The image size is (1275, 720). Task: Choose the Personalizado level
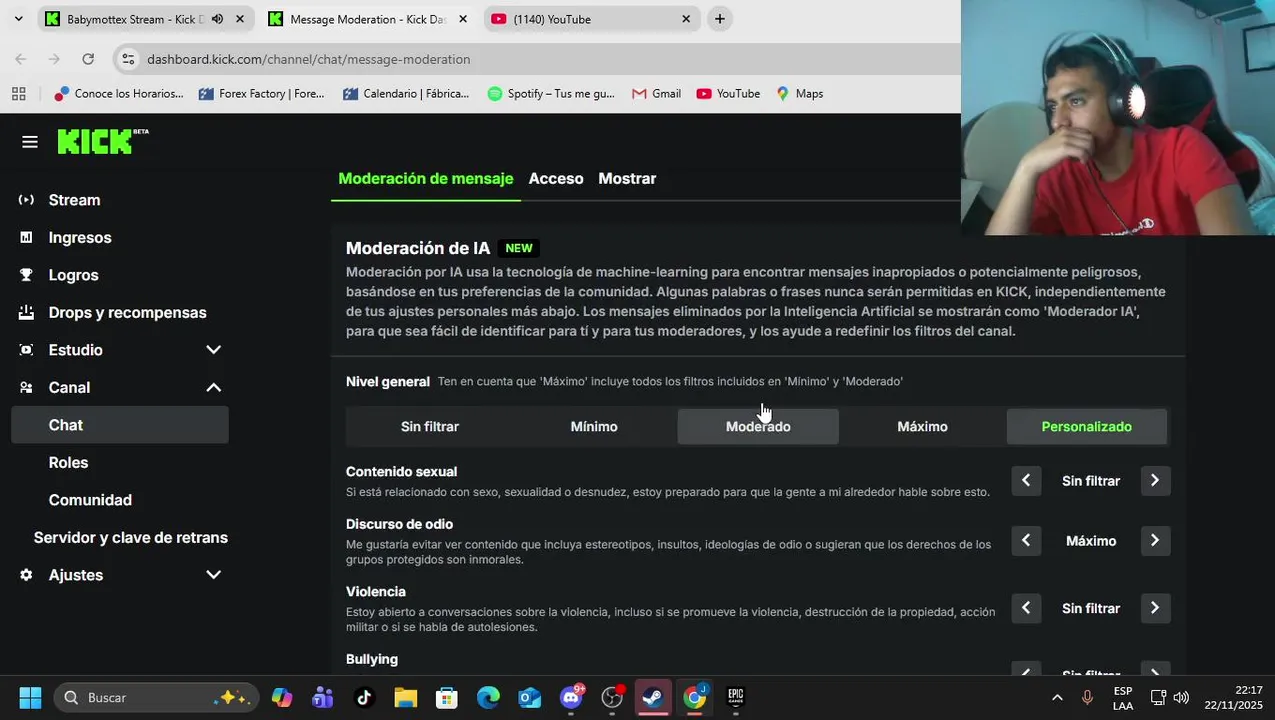(x=1086, y=426)
